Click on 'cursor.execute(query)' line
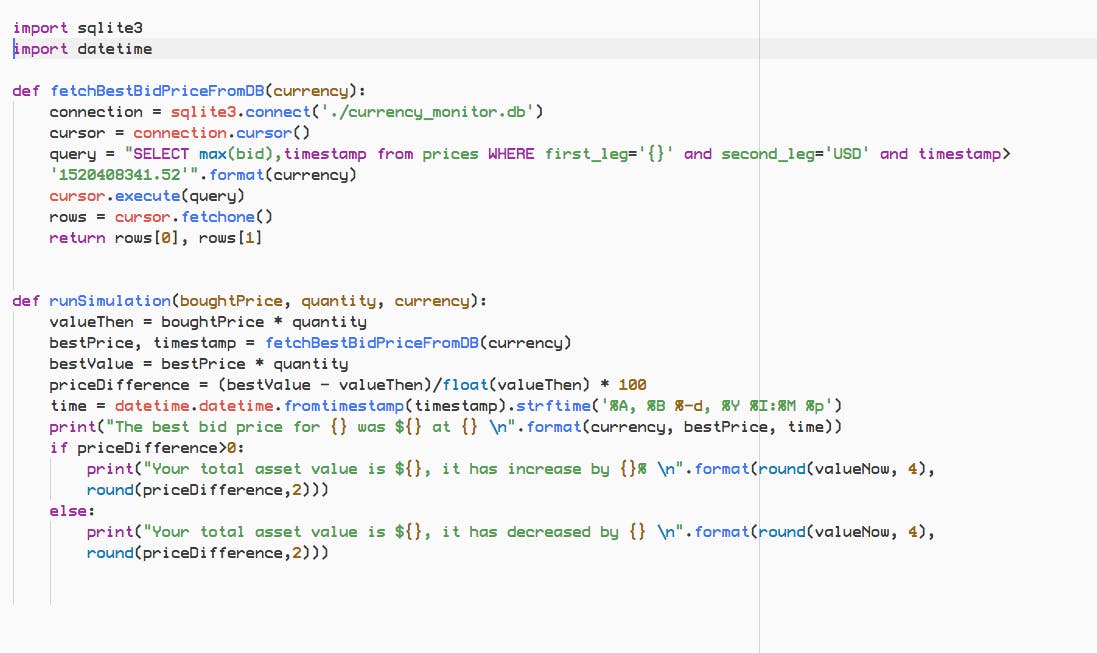The height and width of the screenshot is (653, 1097). pos(147,195)
